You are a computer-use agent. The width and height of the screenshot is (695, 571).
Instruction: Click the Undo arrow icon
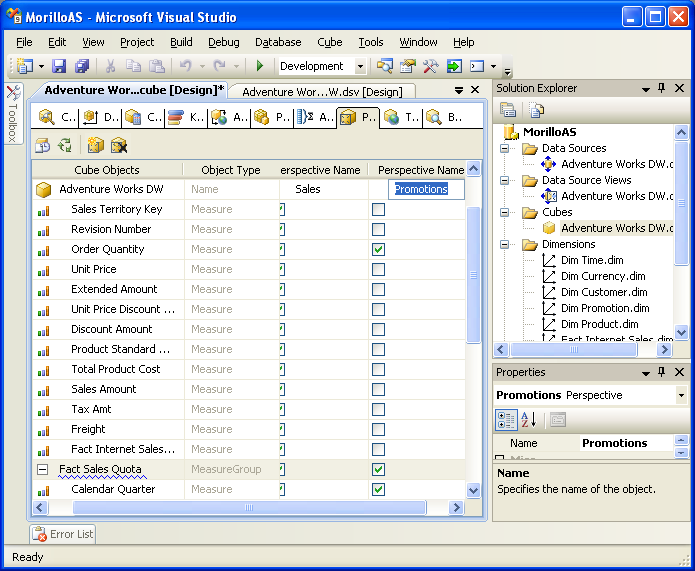pyautogui.click(x=185, y=66)
